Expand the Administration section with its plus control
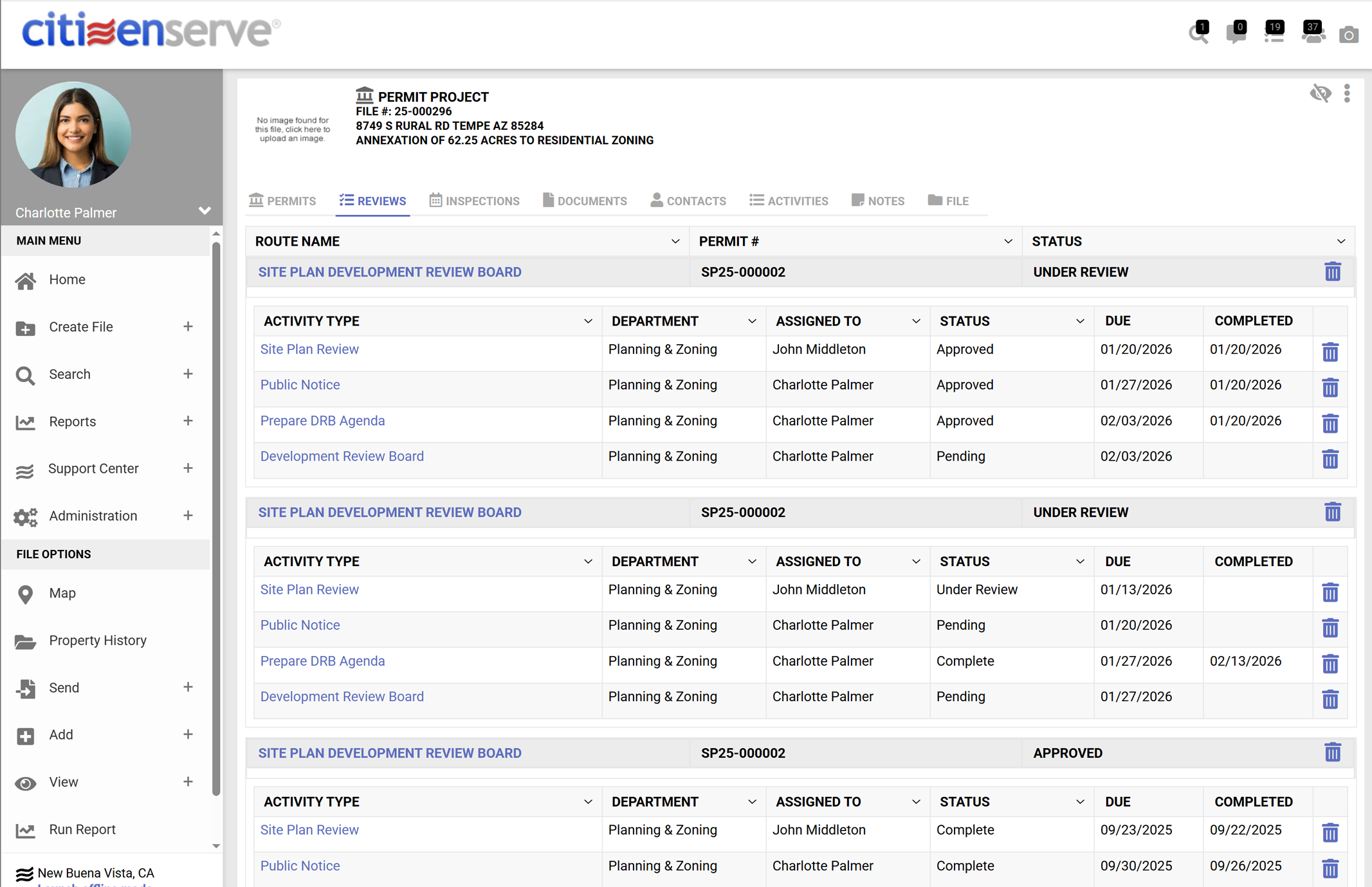Viewport: 1372px width, 887px height. [x=188, y=515]
